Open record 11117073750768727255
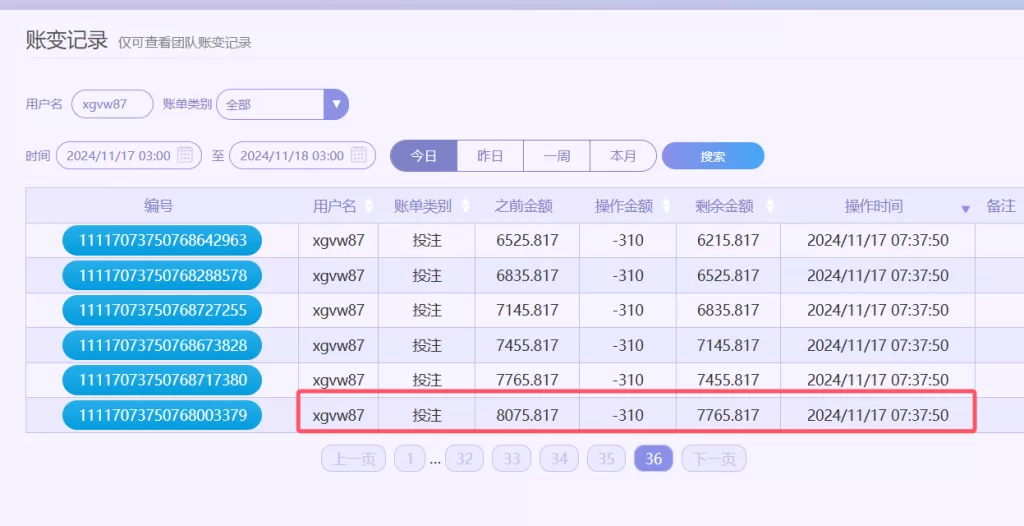This screenshot has height=526, width=1024. pos(162,310)
